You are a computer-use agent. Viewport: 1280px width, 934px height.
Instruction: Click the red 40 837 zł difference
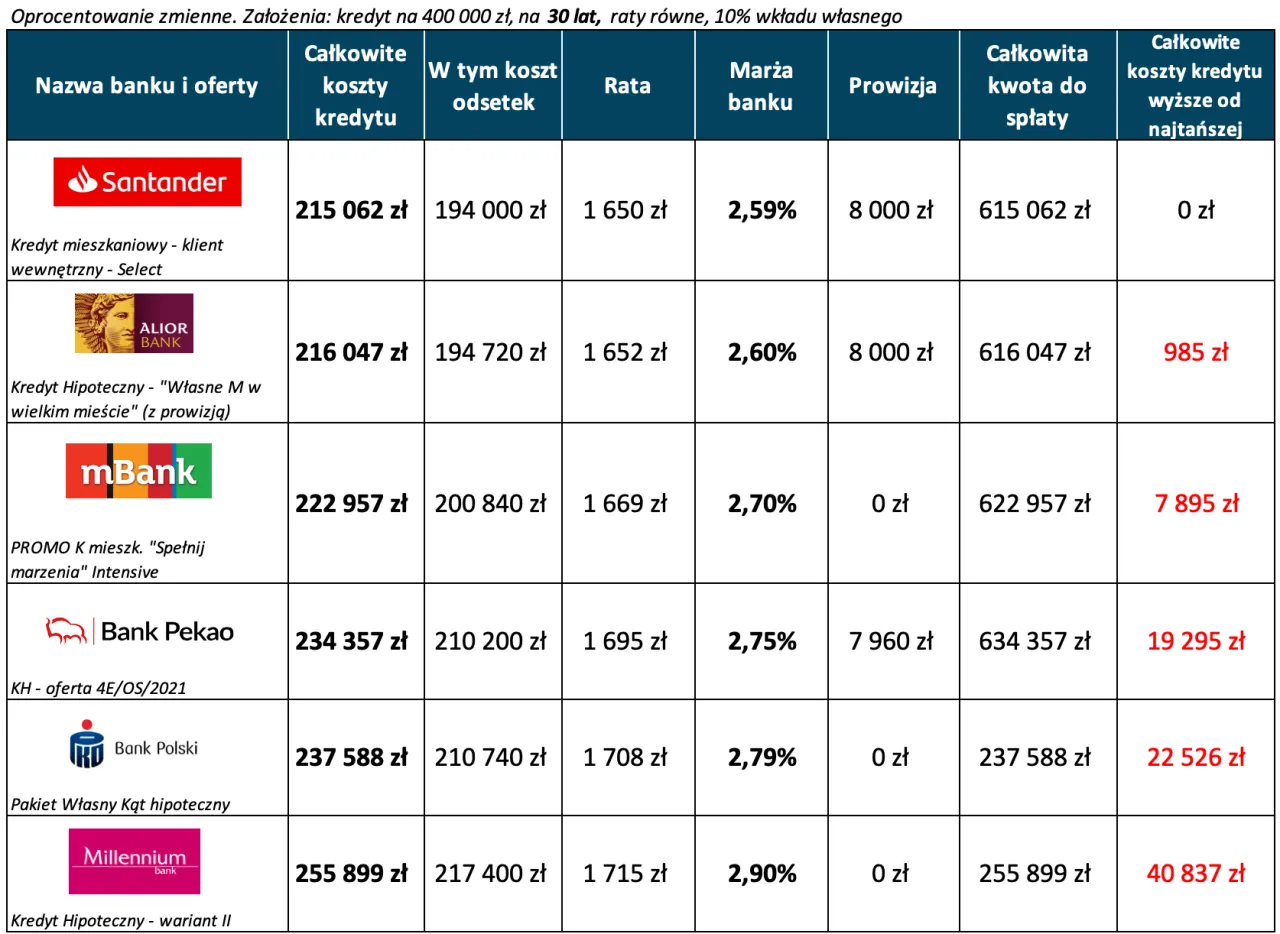[x=1196, y=874]
